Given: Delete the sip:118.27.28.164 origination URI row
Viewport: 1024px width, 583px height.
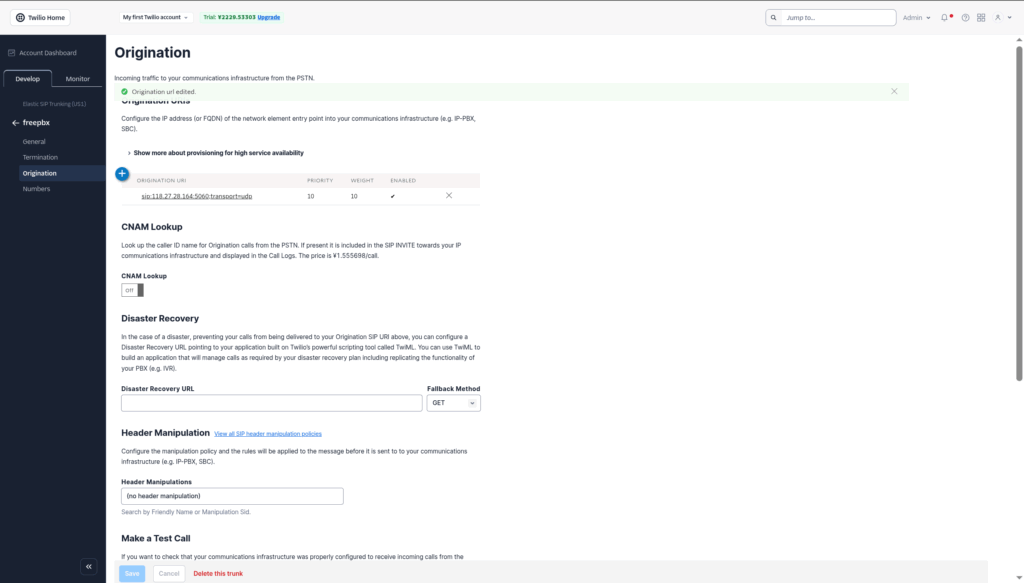Looking at the screenshot, I should point(449,196).
